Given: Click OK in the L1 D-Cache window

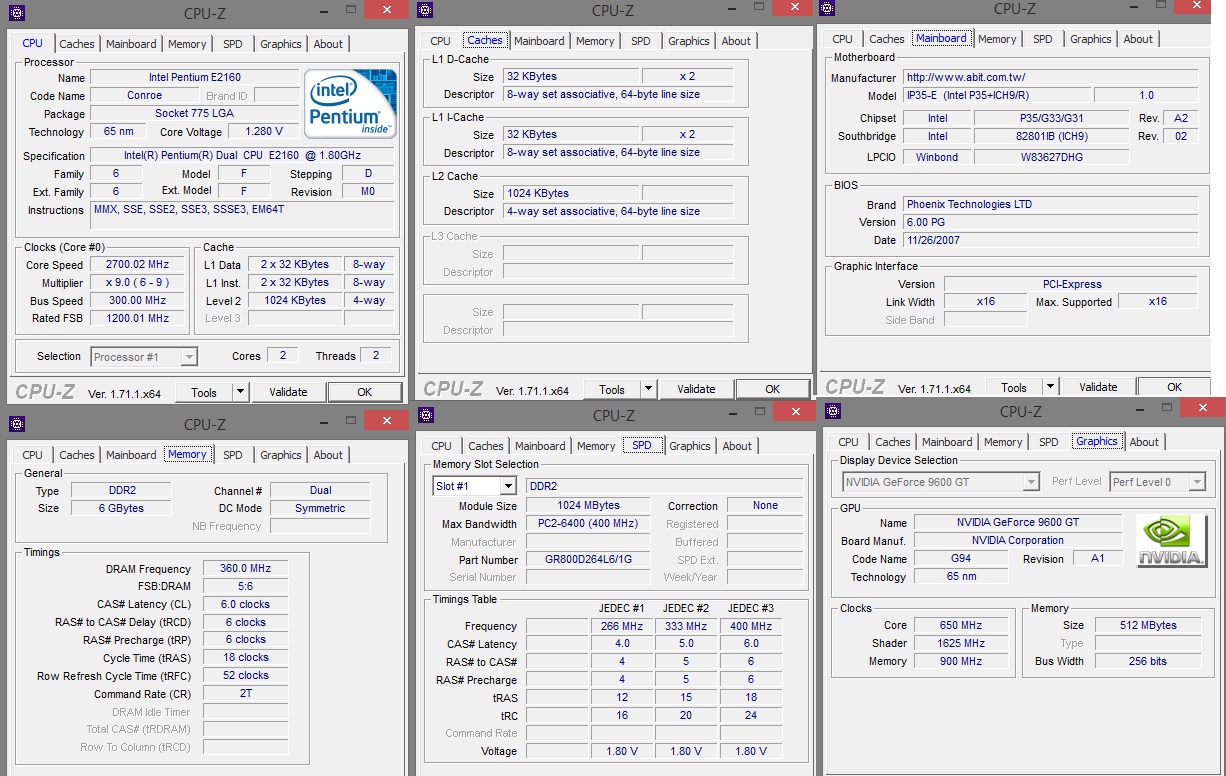Looking at the screenshot, I should tap(773, 389).
